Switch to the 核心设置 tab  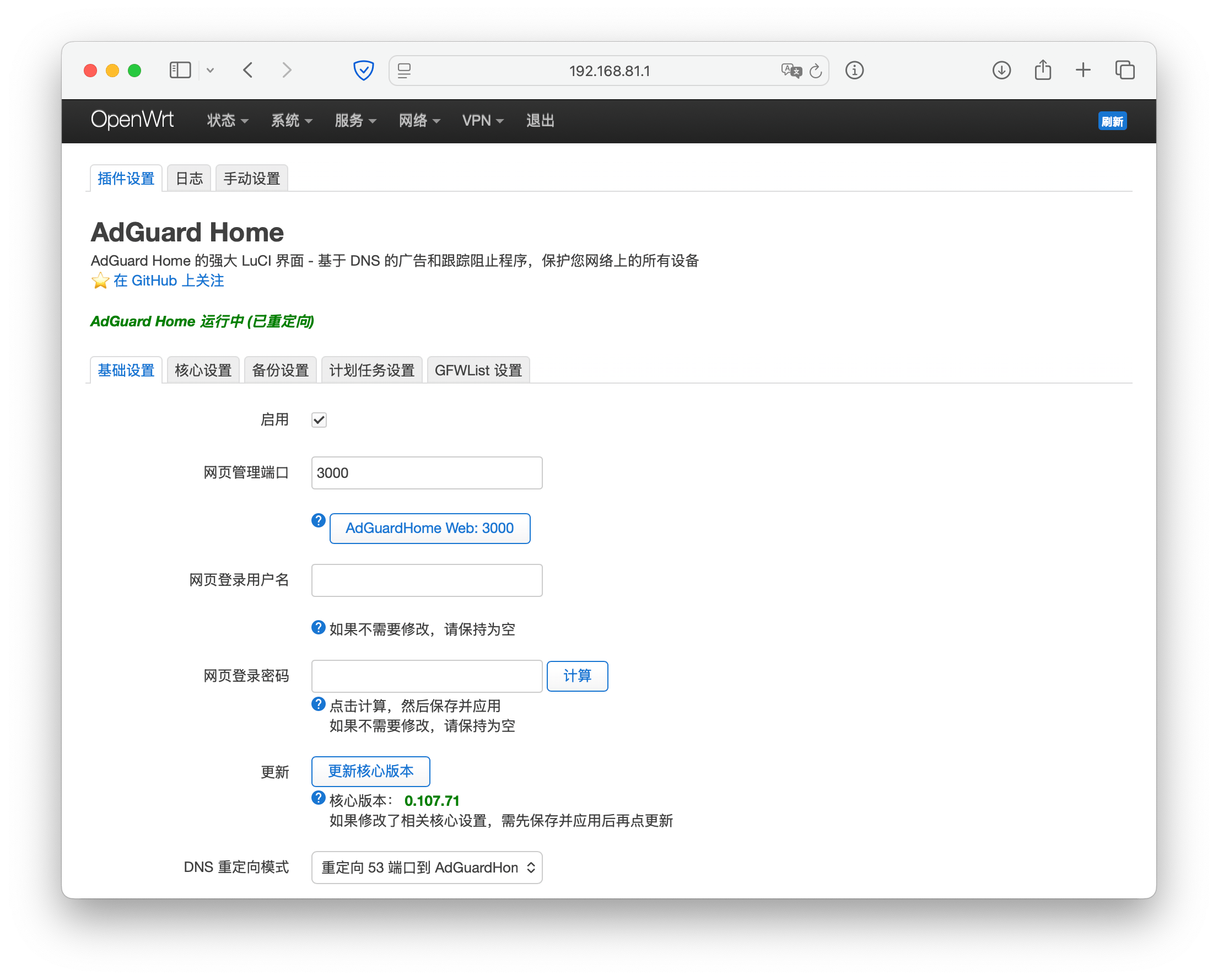coord(203,370)
